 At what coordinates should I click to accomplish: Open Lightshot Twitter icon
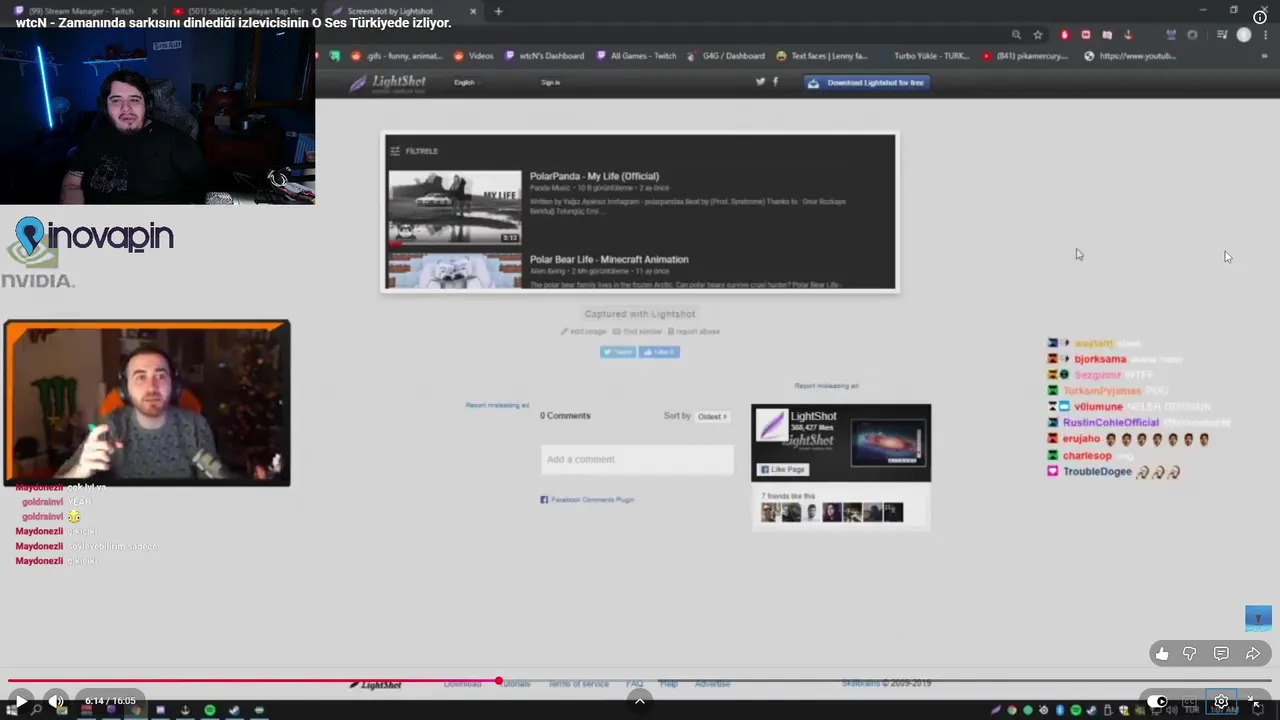760,82
